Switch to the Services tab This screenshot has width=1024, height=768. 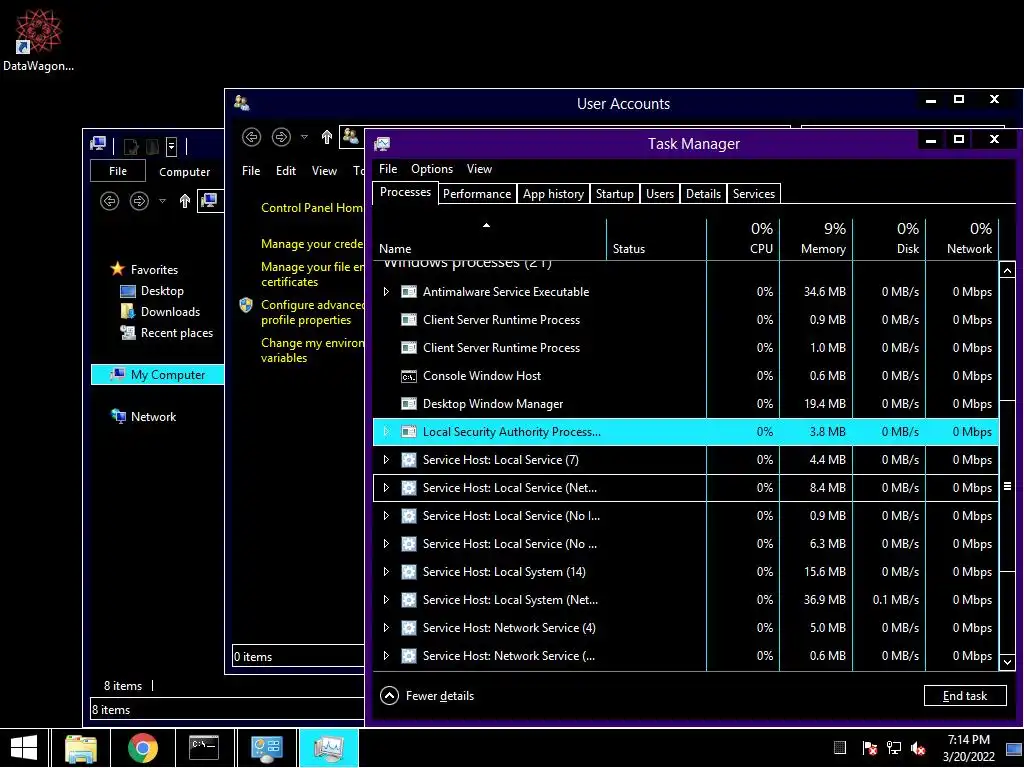(754, 194)
